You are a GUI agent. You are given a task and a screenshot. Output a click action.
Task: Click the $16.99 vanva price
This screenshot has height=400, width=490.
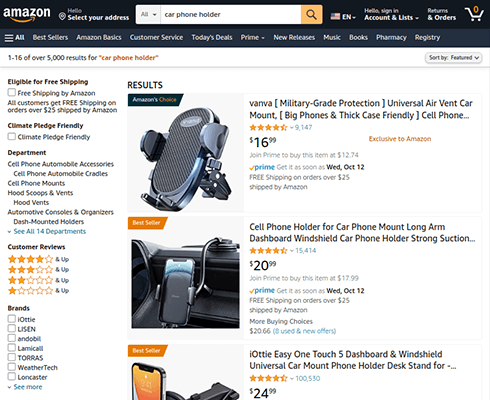point(263,142)
